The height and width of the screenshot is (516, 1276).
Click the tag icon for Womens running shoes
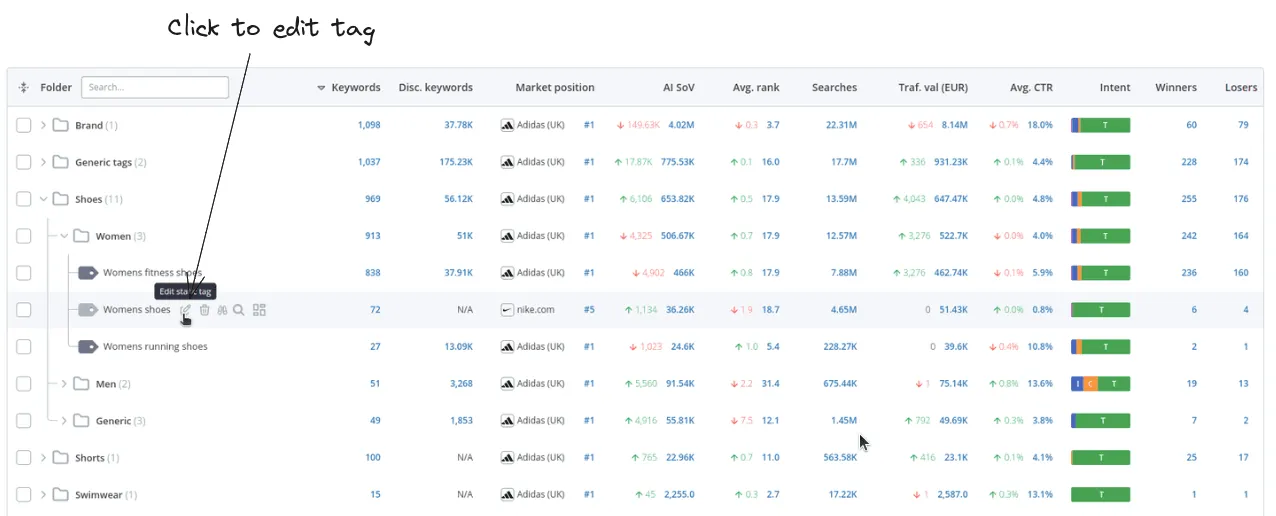88,347
